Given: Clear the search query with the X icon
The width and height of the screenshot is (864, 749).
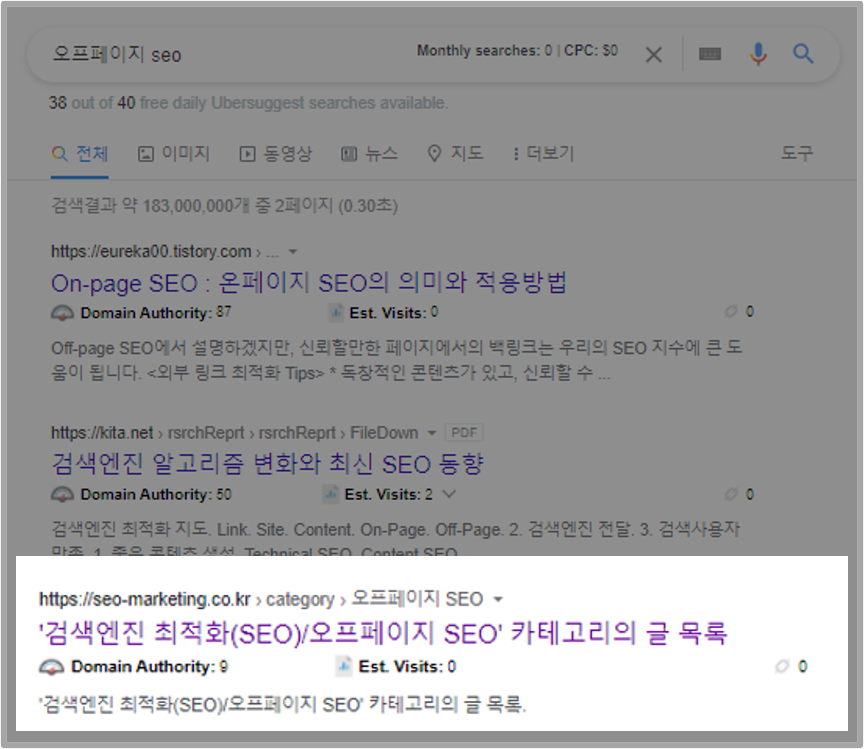Looking at the screenshot, I should coord(654,54).
